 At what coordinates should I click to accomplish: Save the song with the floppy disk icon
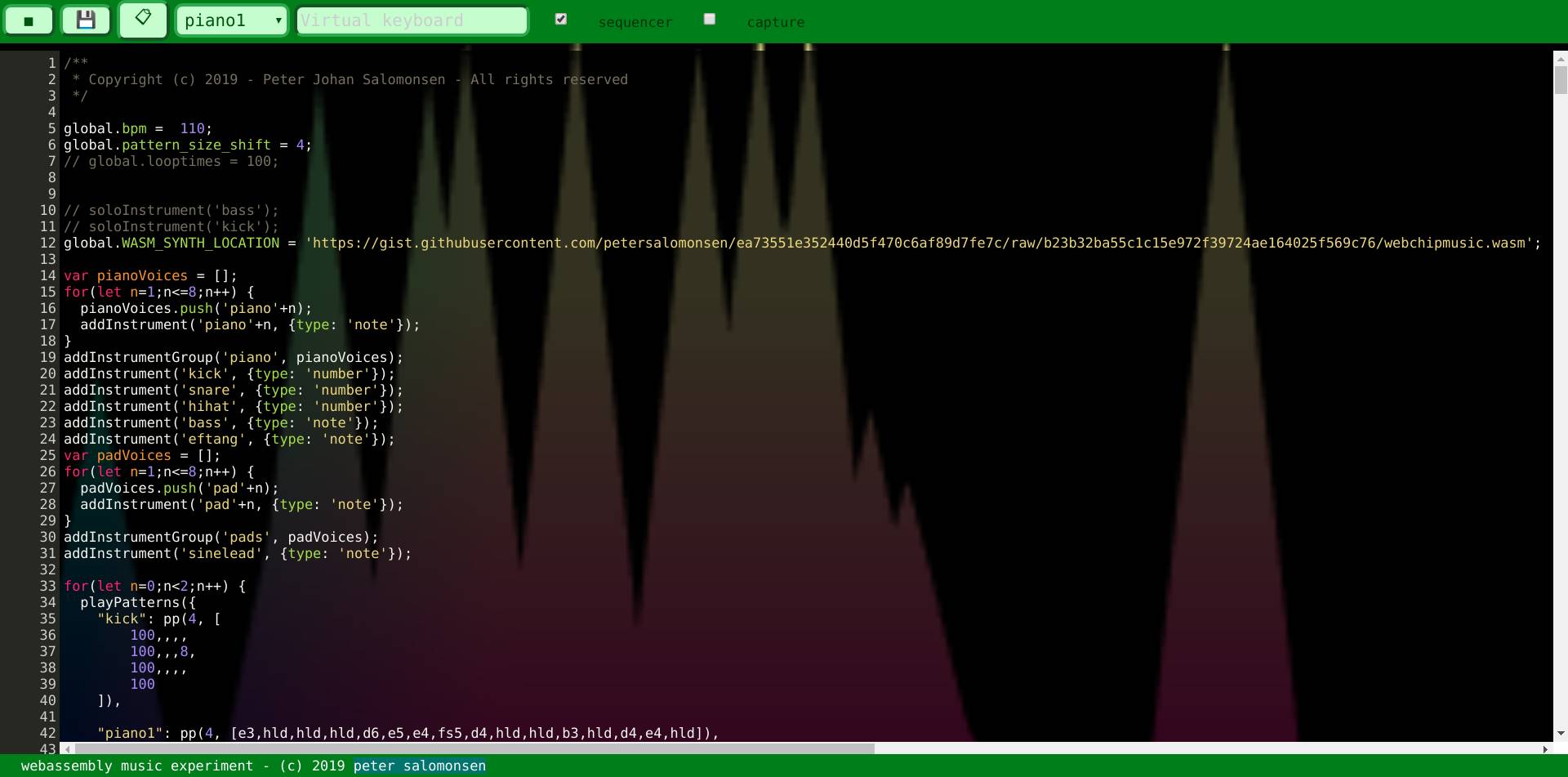(x=86, y=20)
